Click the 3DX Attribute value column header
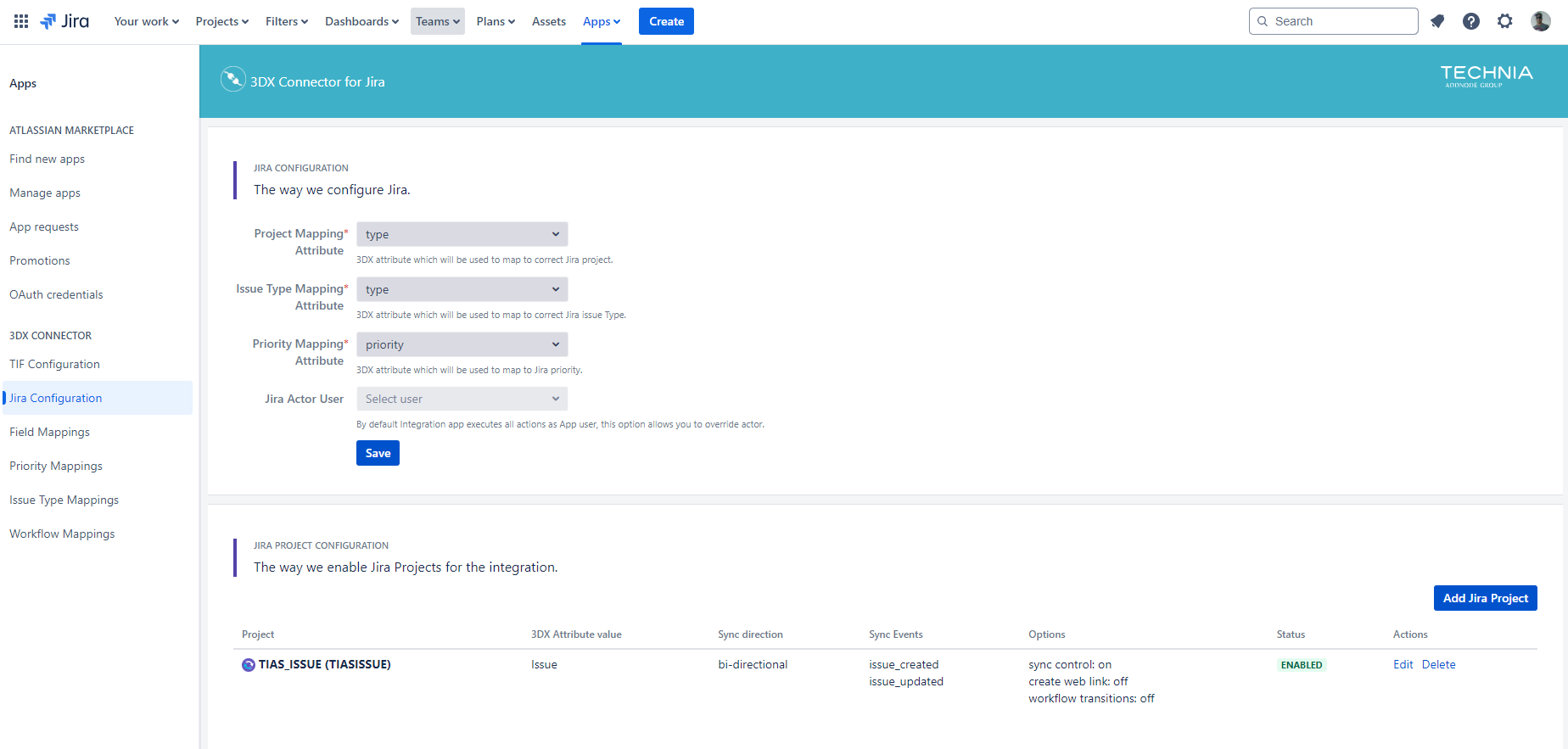The width and height of the screenshot is (1568, 749). (x=576, y=634)
